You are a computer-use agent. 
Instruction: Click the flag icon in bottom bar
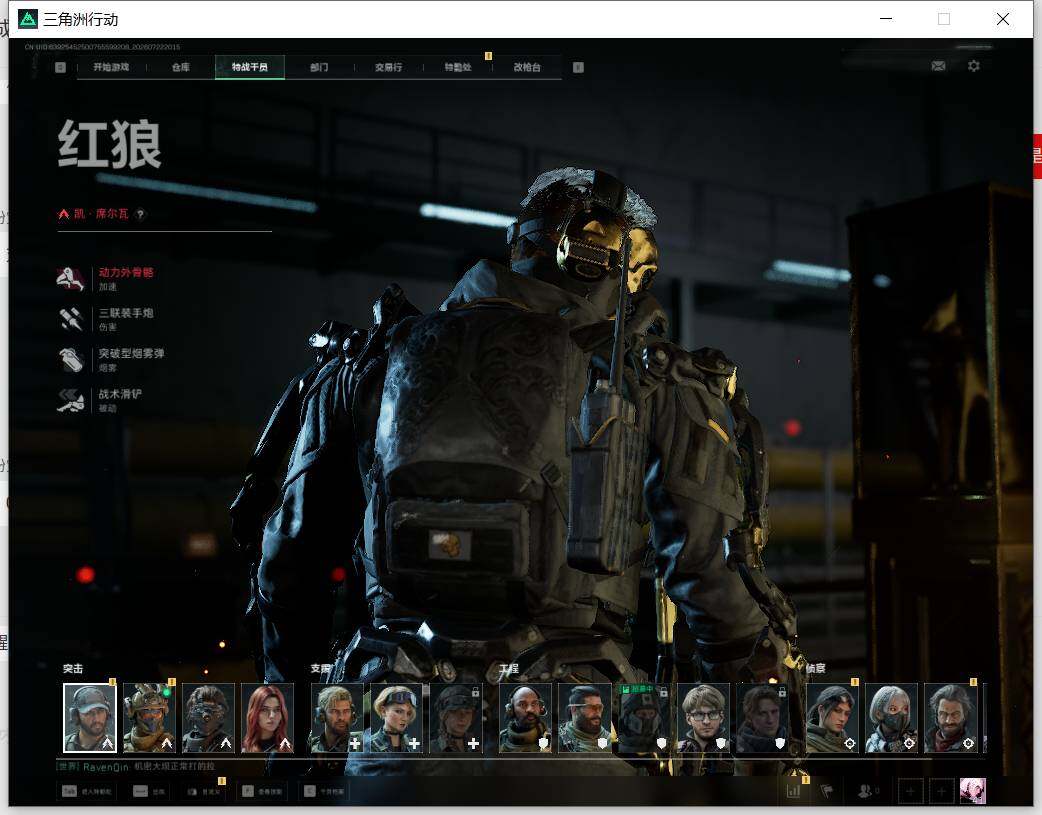(827, 791)
